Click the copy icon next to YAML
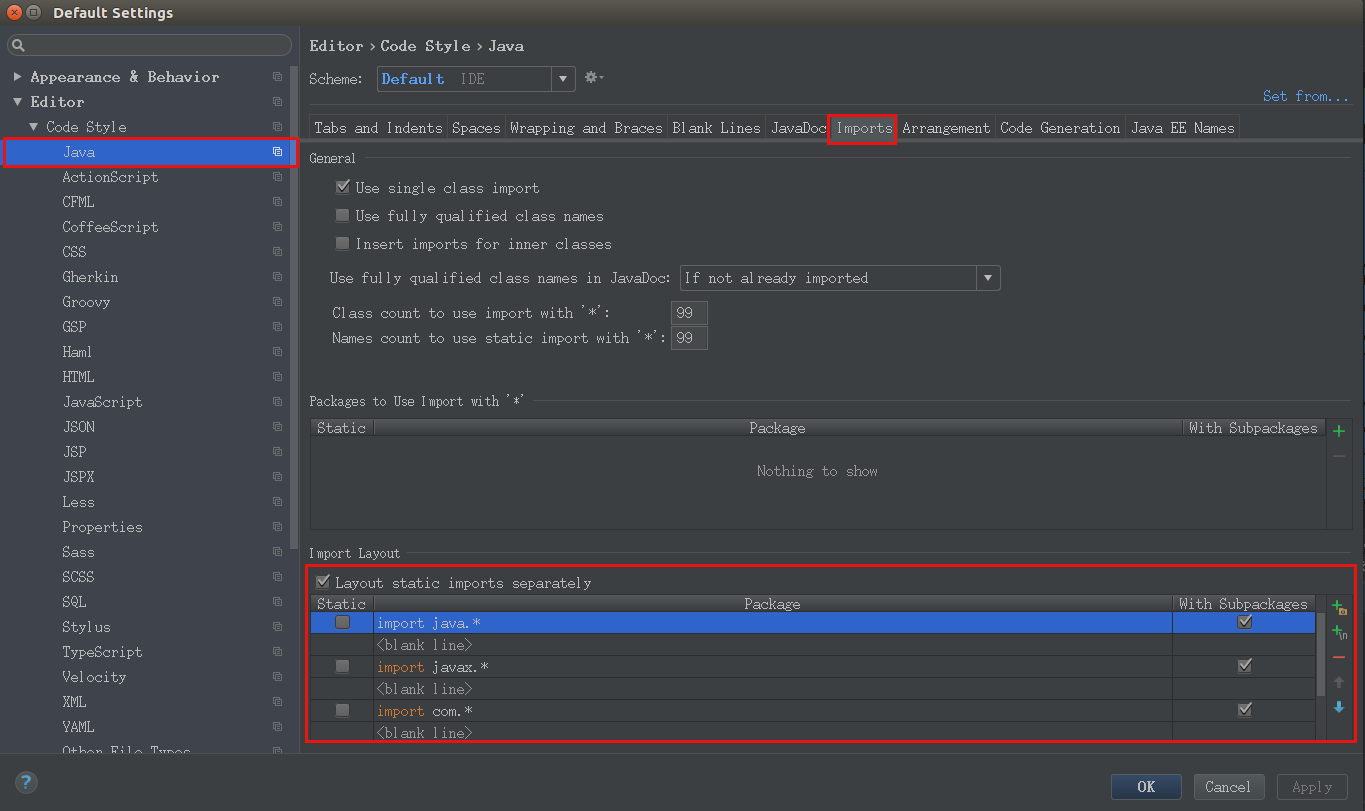 click(277, 727)
